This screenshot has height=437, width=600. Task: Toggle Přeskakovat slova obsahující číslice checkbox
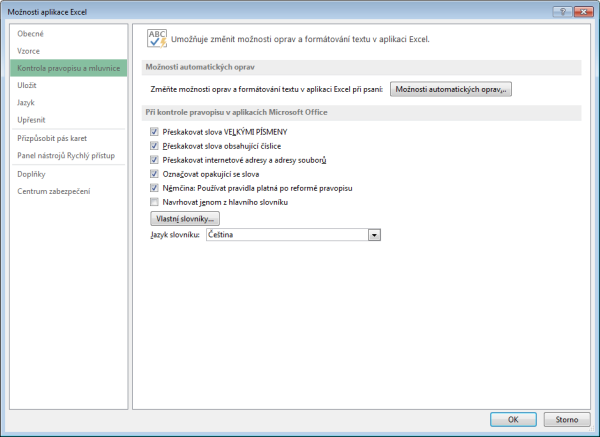tap(154, 146)
